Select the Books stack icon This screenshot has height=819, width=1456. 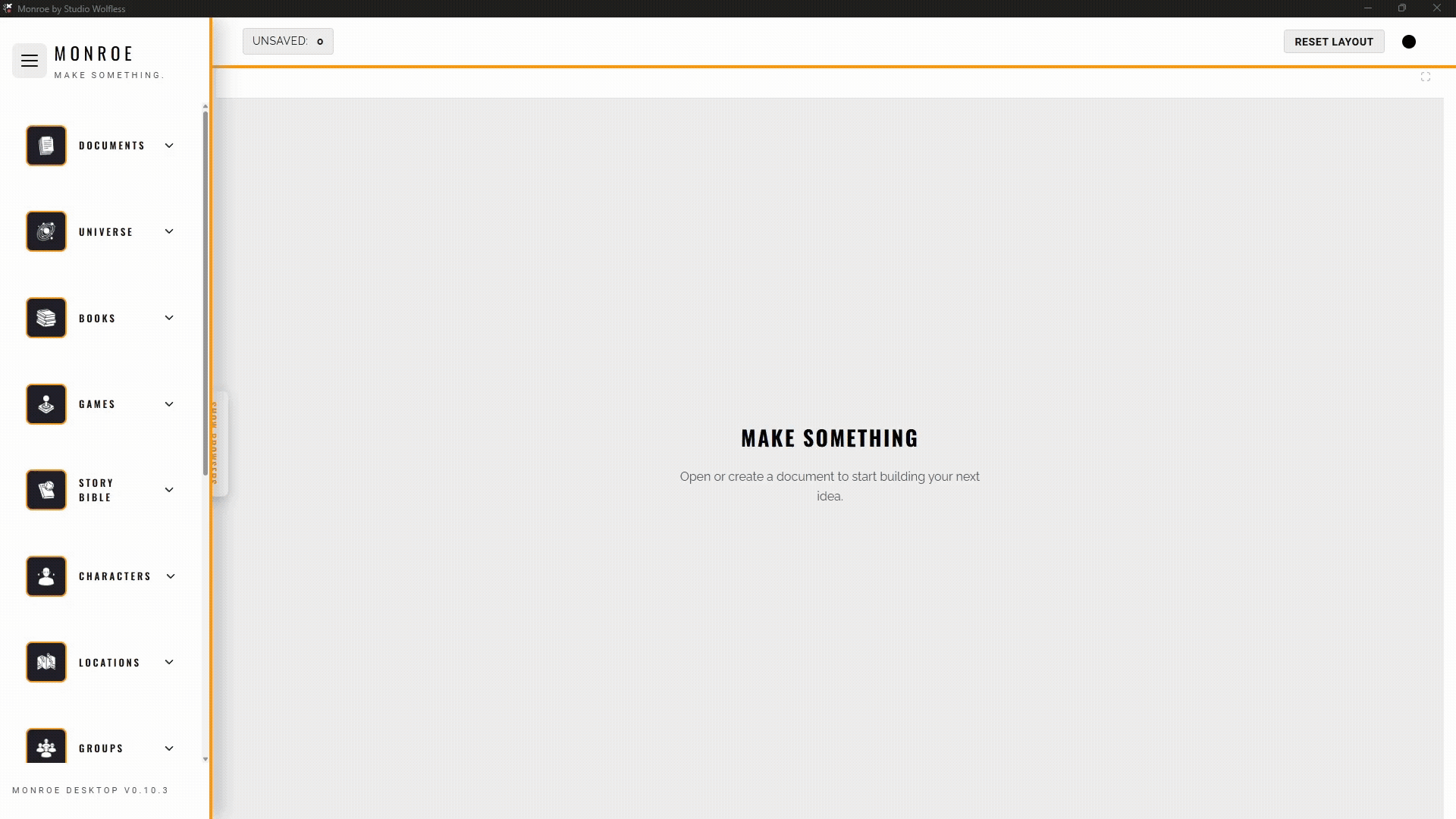tap(46, 318)
